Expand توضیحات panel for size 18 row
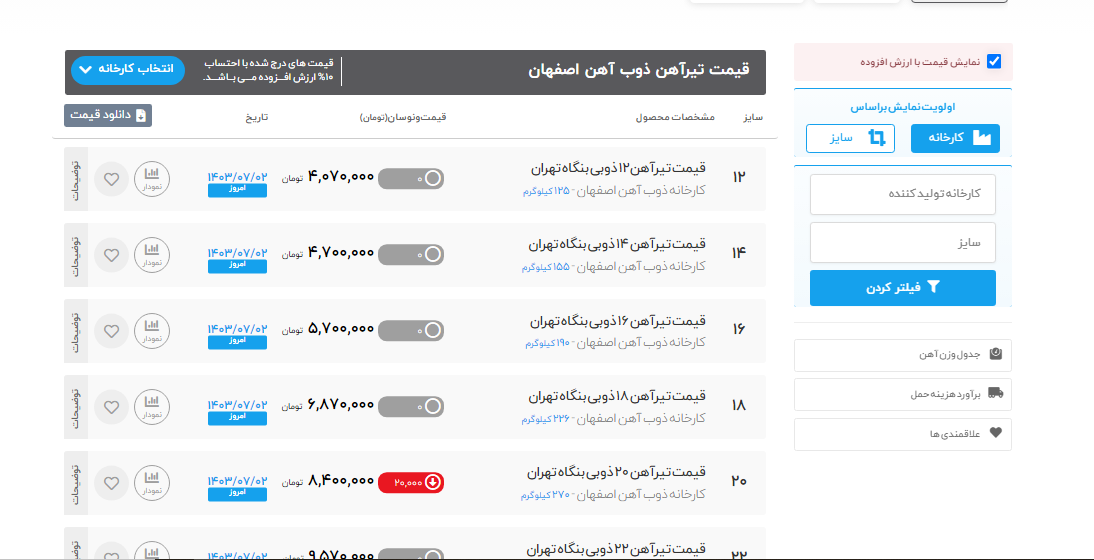 click(x=76, y=407)
